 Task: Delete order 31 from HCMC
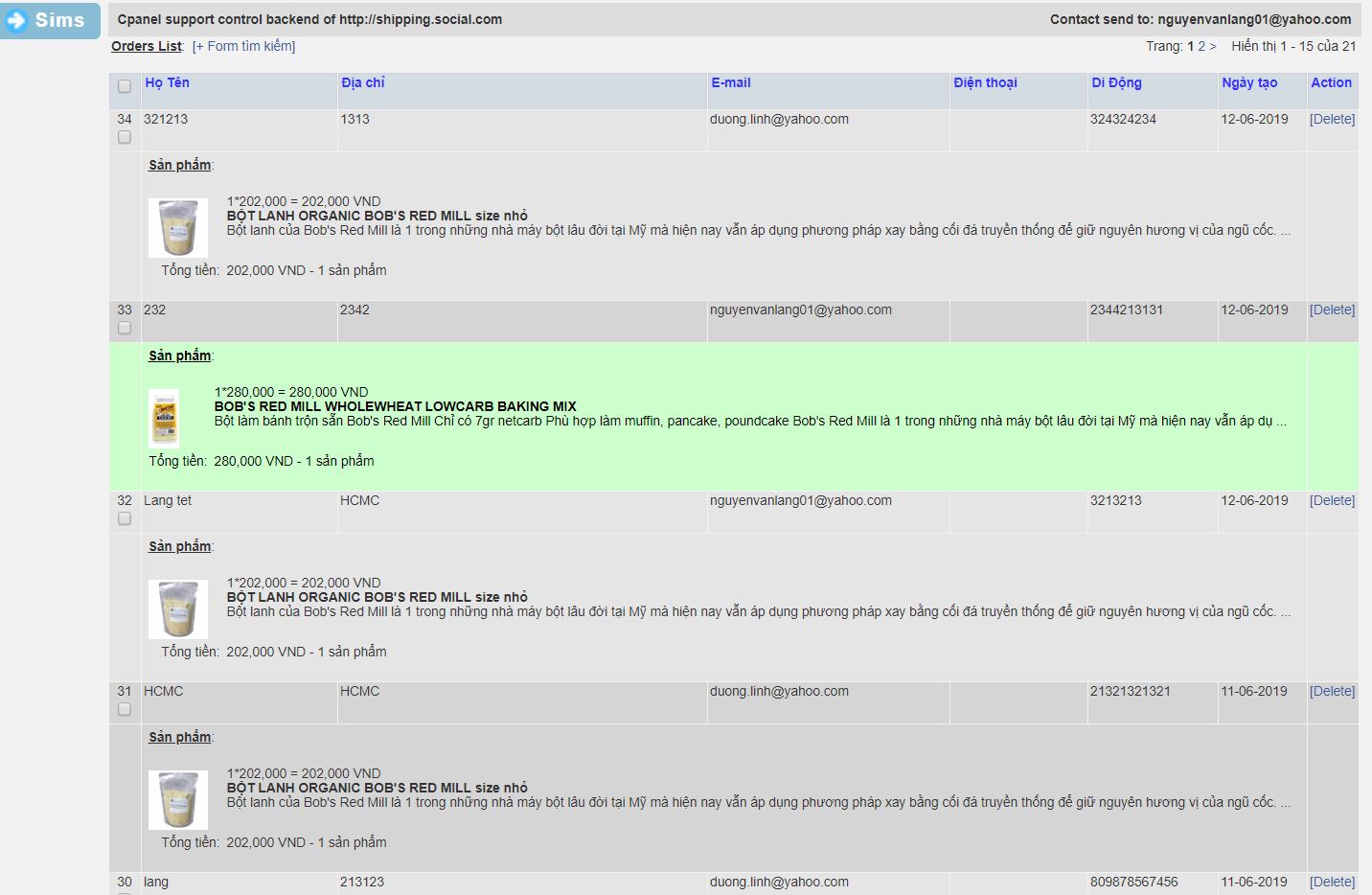pos(1332,691)
